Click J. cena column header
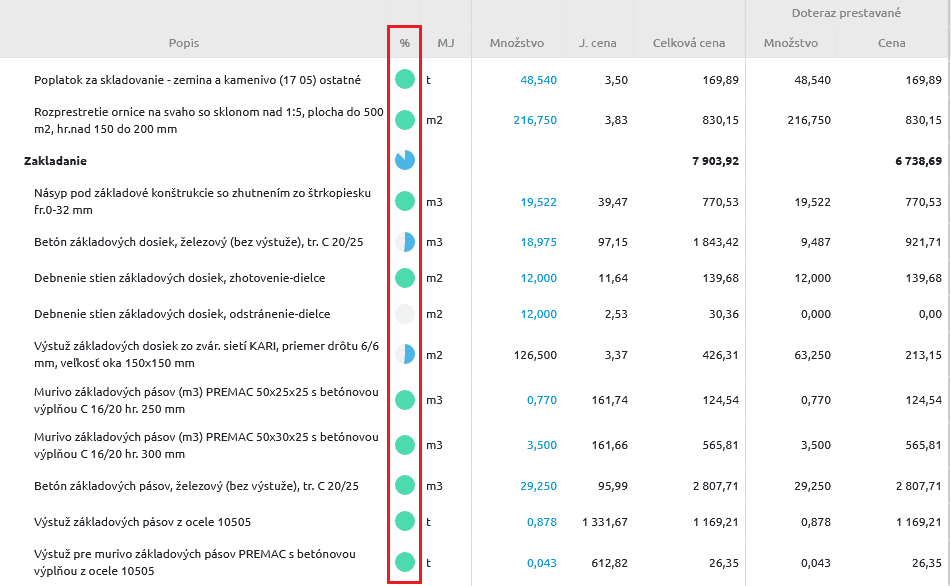951x586 pixels. [x=597, y=43]
